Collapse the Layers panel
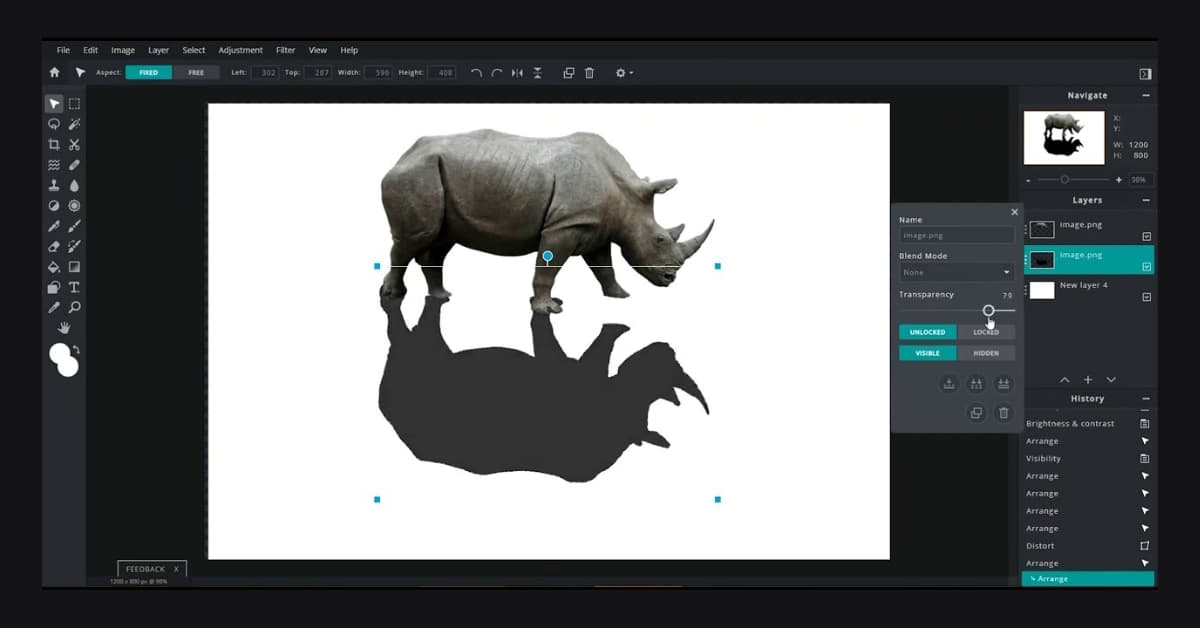This screenshot has height=628, width=1200. [1146, 201]
